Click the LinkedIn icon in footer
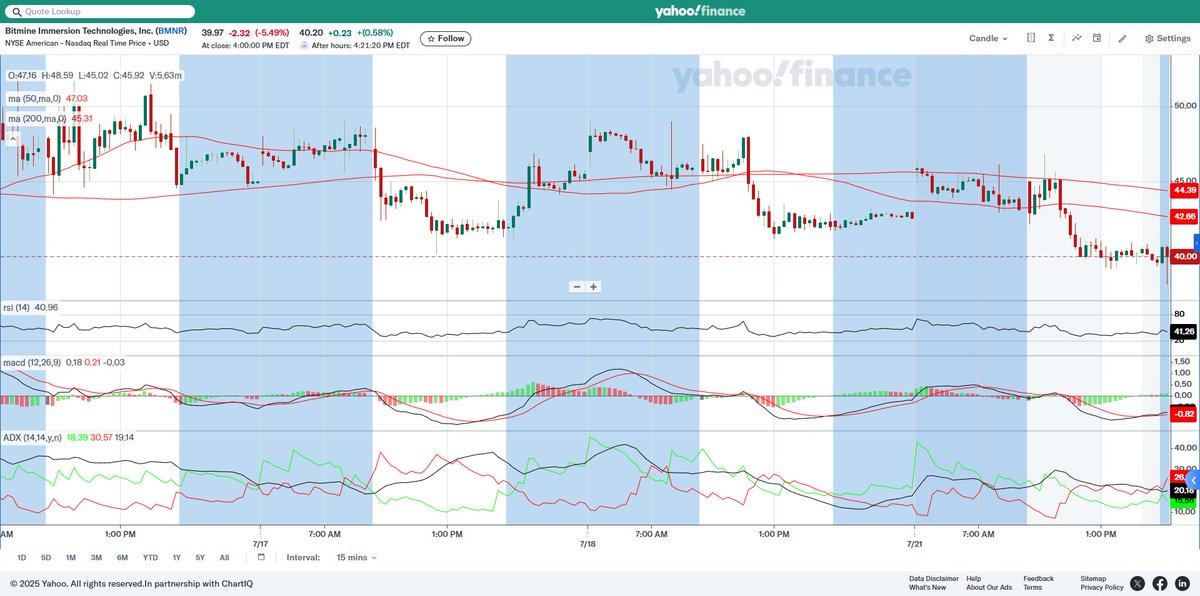This screenshot has width=1200, height=596. 1182,583
